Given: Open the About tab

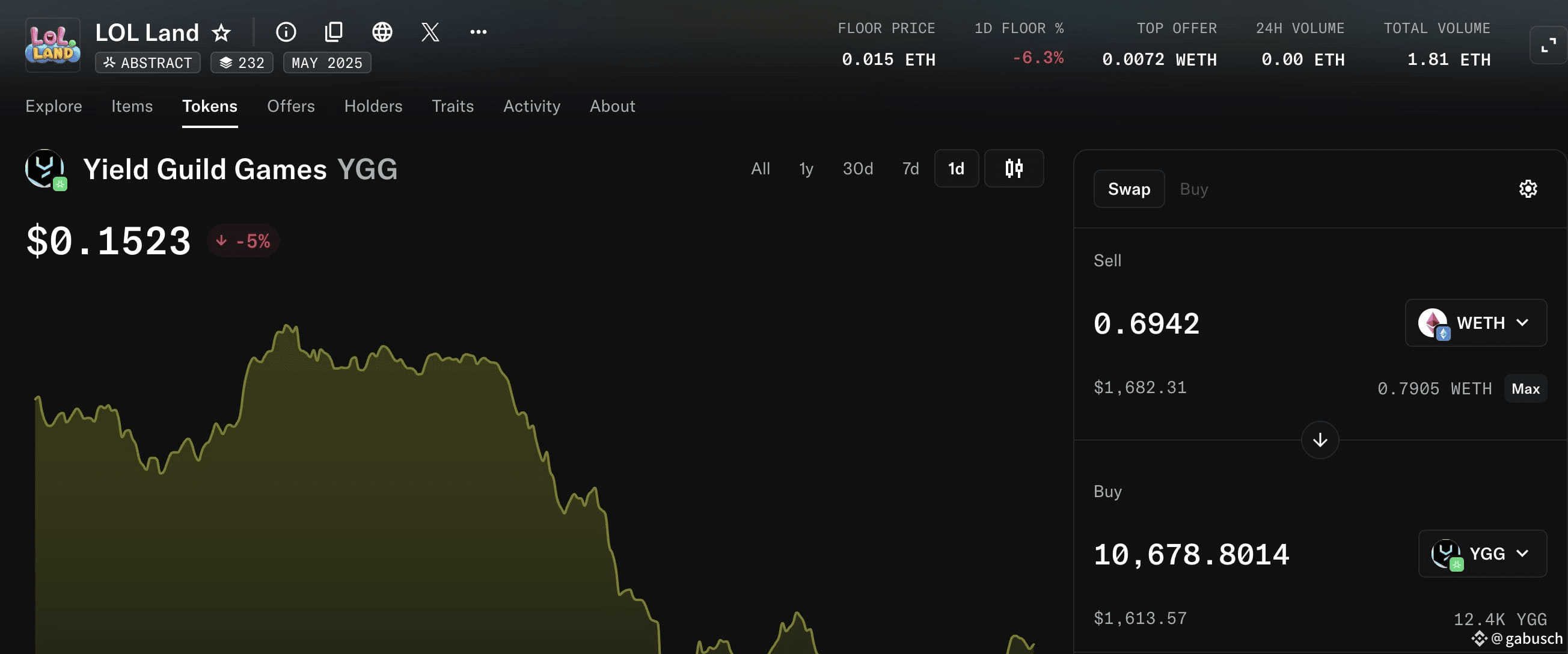Looking at the screenshot, I should [612, 106].
